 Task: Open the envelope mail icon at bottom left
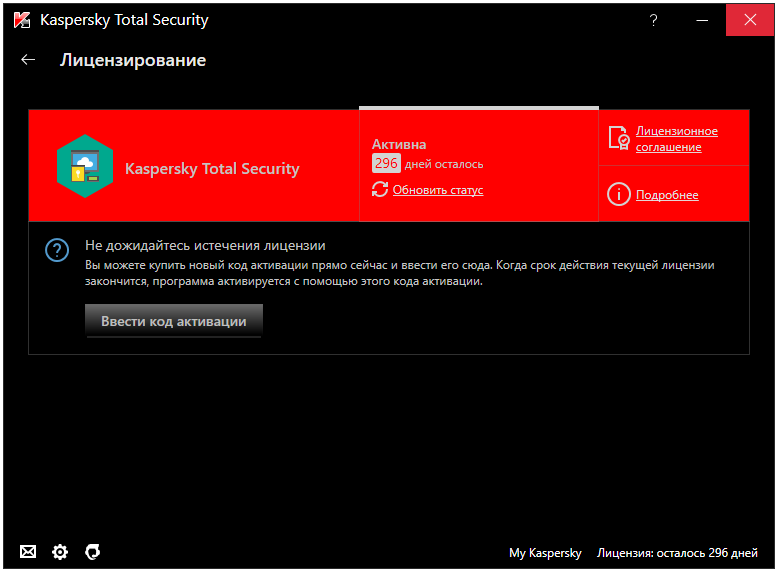tap(28, 551)
